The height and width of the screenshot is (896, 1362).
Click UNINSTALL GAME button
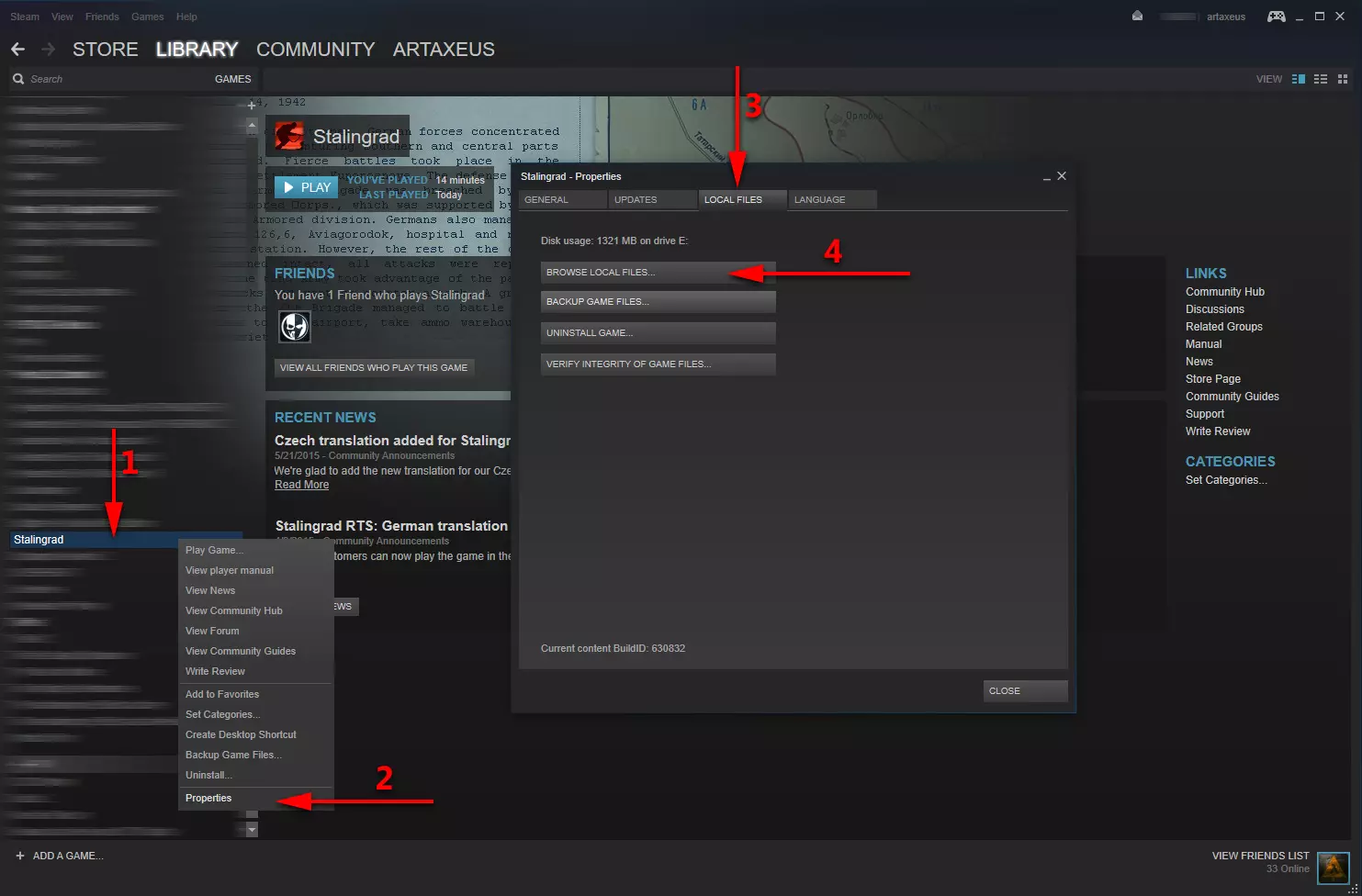658,333
